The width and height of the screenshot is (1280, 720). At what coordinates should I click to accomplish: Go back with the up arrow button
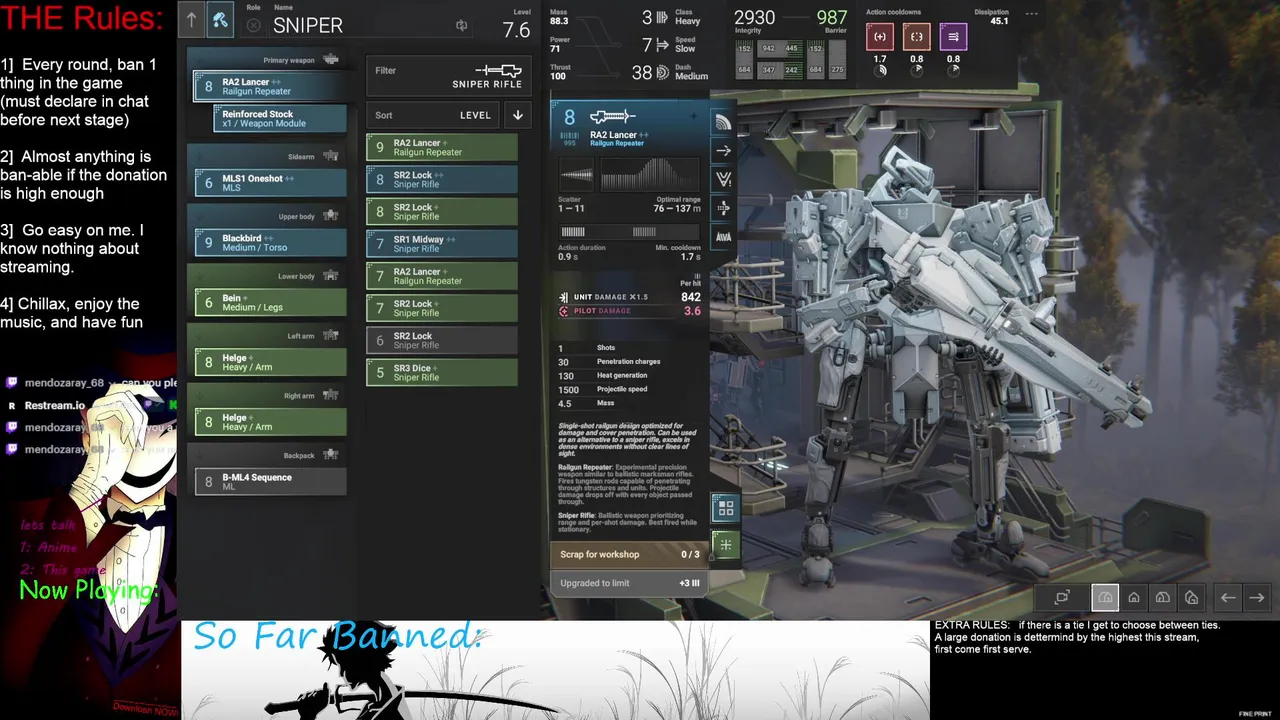click(191, 19)
